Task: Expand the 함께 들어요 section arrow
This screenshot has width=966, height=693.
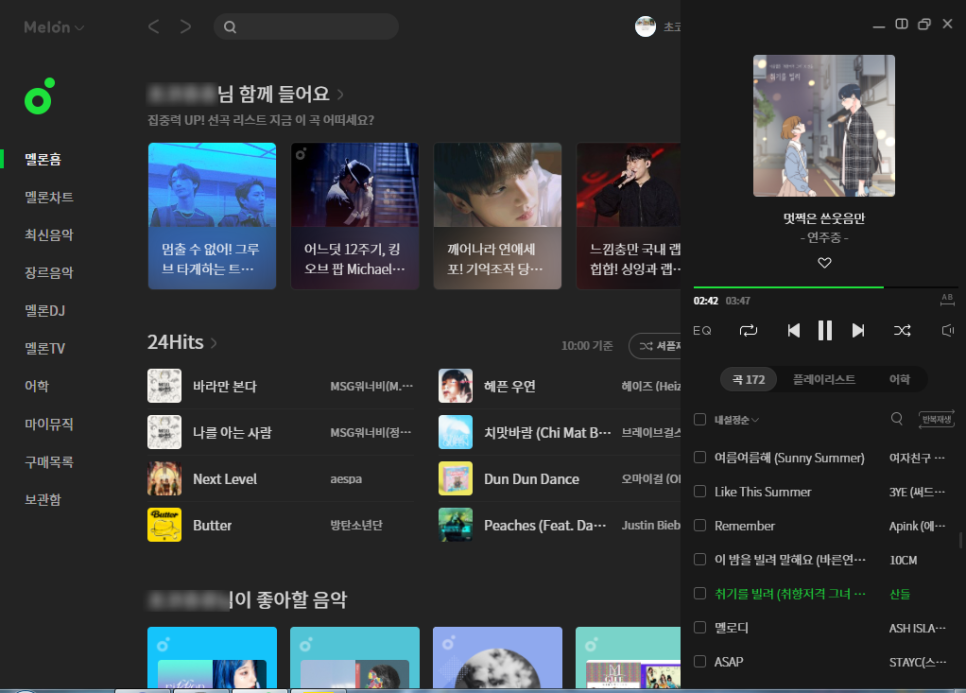Action: [x=340, y=94]
